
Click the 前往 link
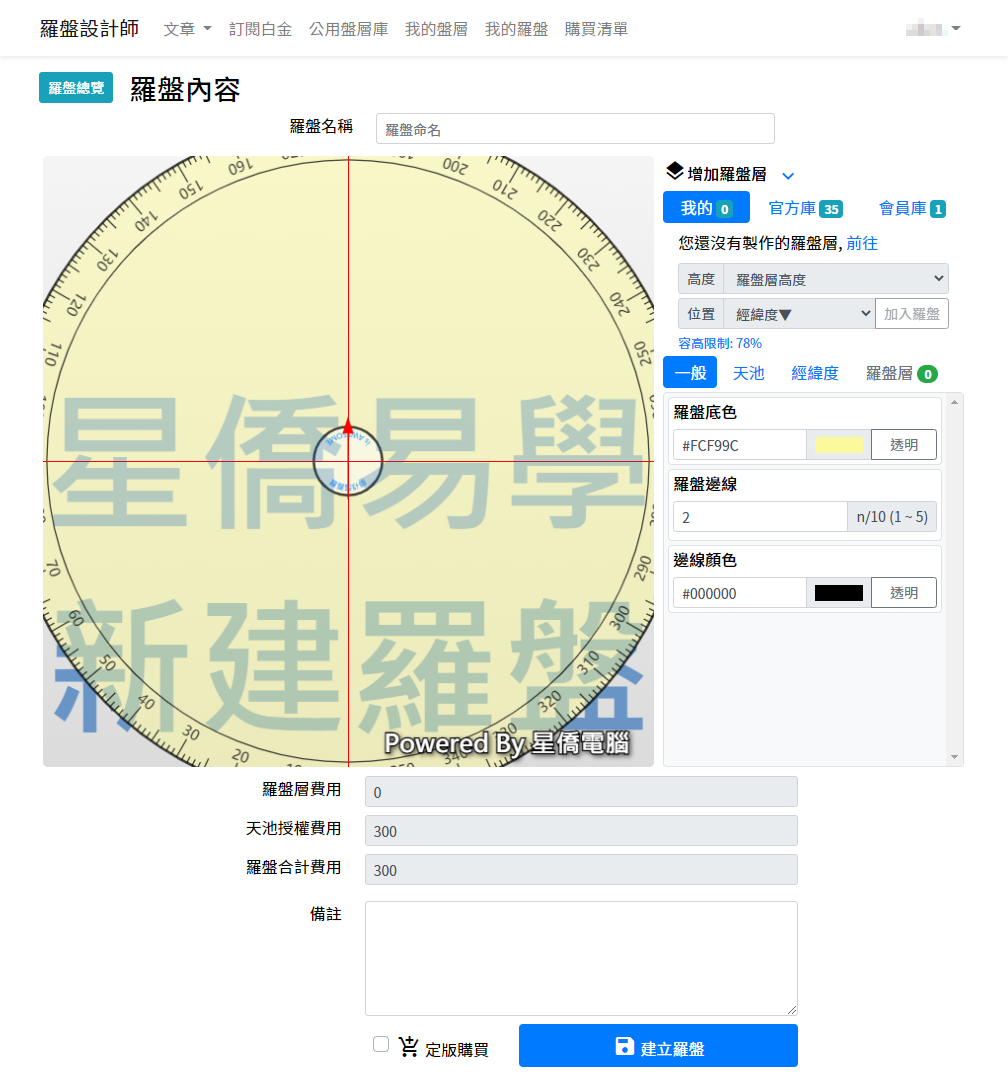[862, 243]
